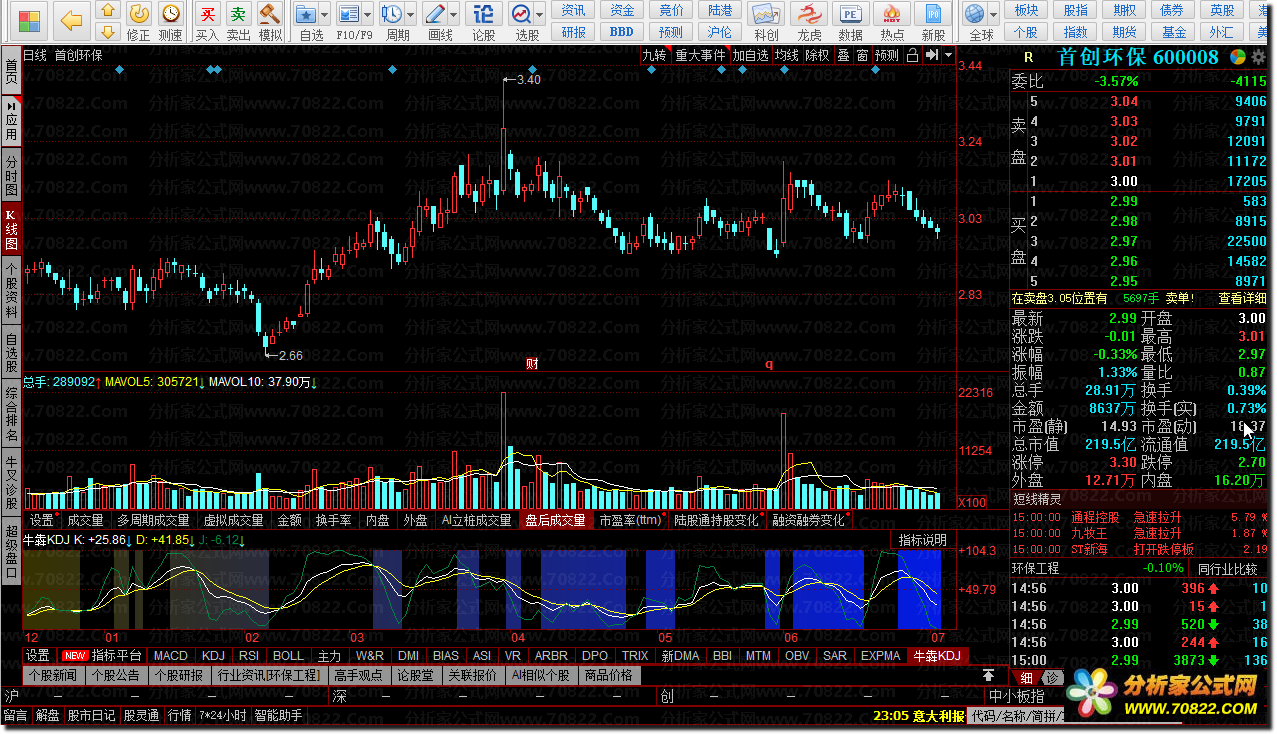The width and height of the screenshot is (1277, 734).
Task: Expand the 周期 dropdown arrow
Action: pyautogui.click(x=410, y=14)
